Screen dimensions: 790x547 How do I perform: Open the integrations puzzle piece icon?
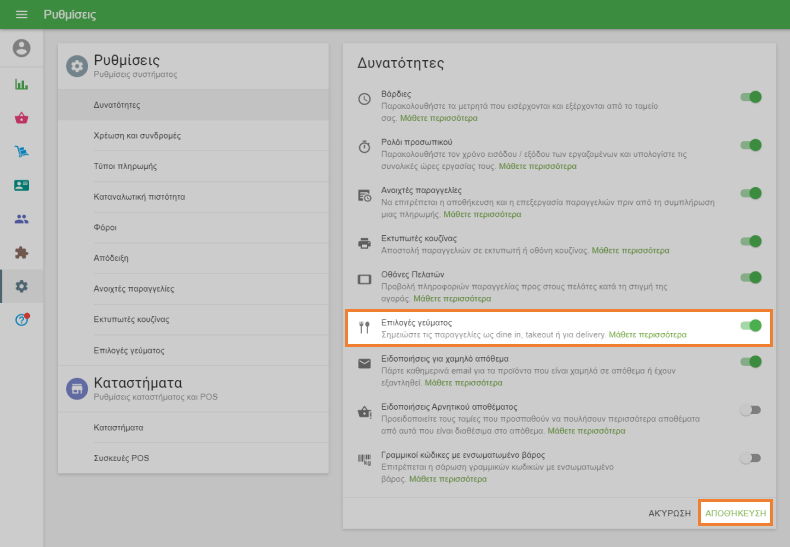[x=21, y=253]
